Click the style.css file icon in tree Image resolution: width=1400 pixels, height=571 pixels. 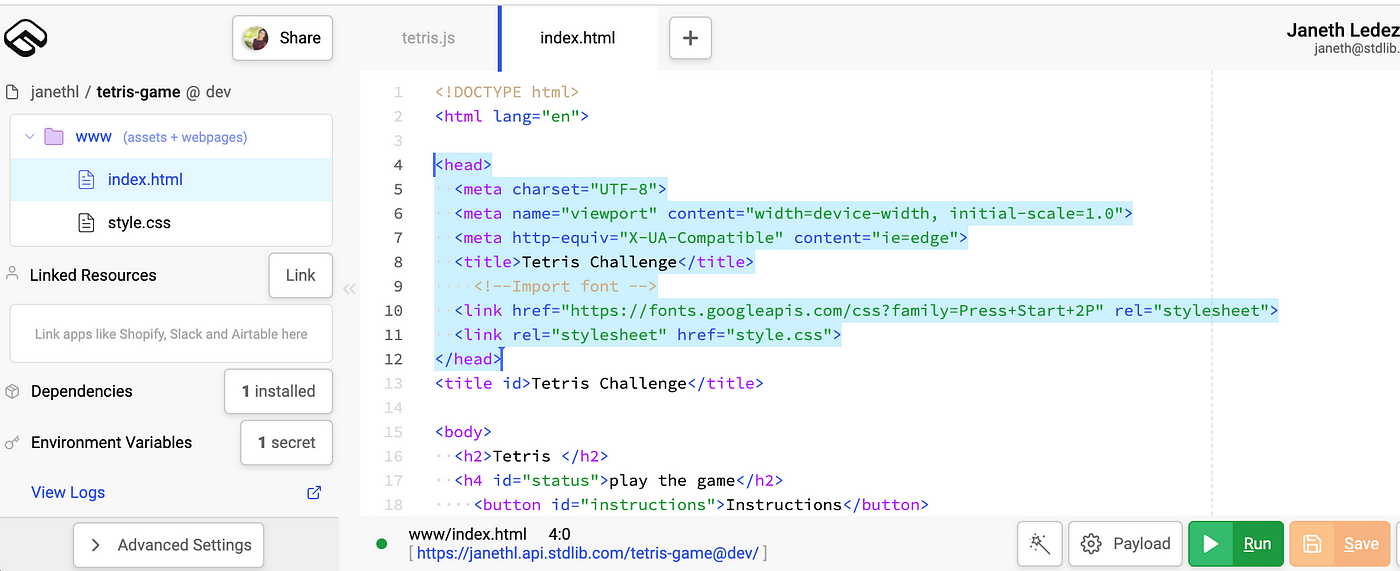[87, 223]
